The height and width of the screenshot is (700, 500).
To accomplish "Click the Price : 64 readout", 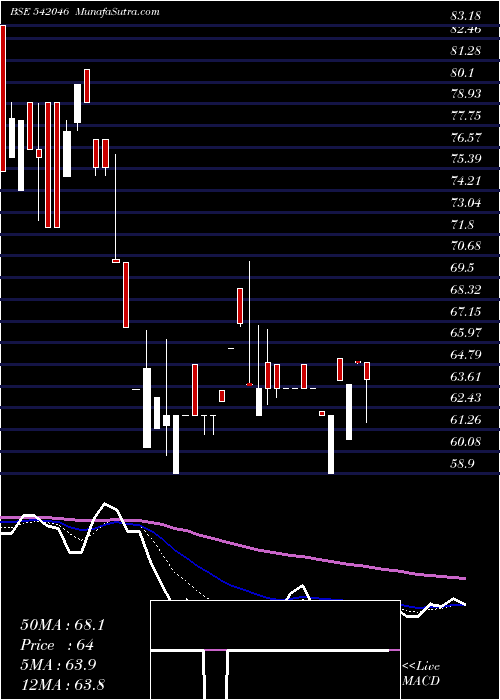I will pyautogui.click(x=57, y=645).
